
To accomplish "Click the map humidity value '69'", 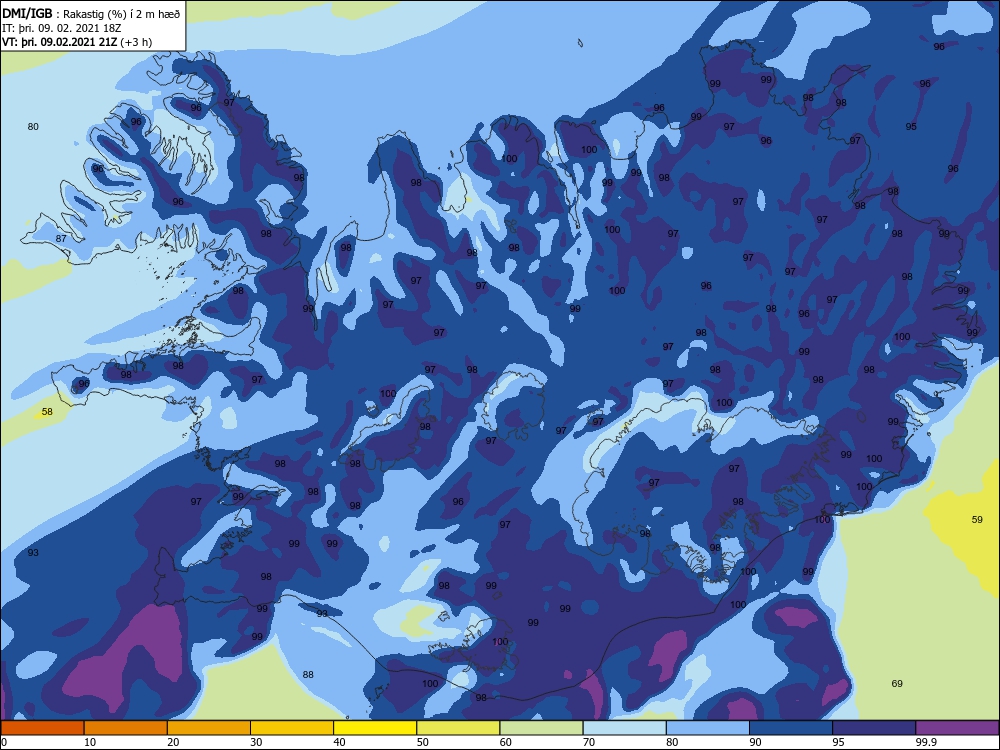I will (897, 683).
